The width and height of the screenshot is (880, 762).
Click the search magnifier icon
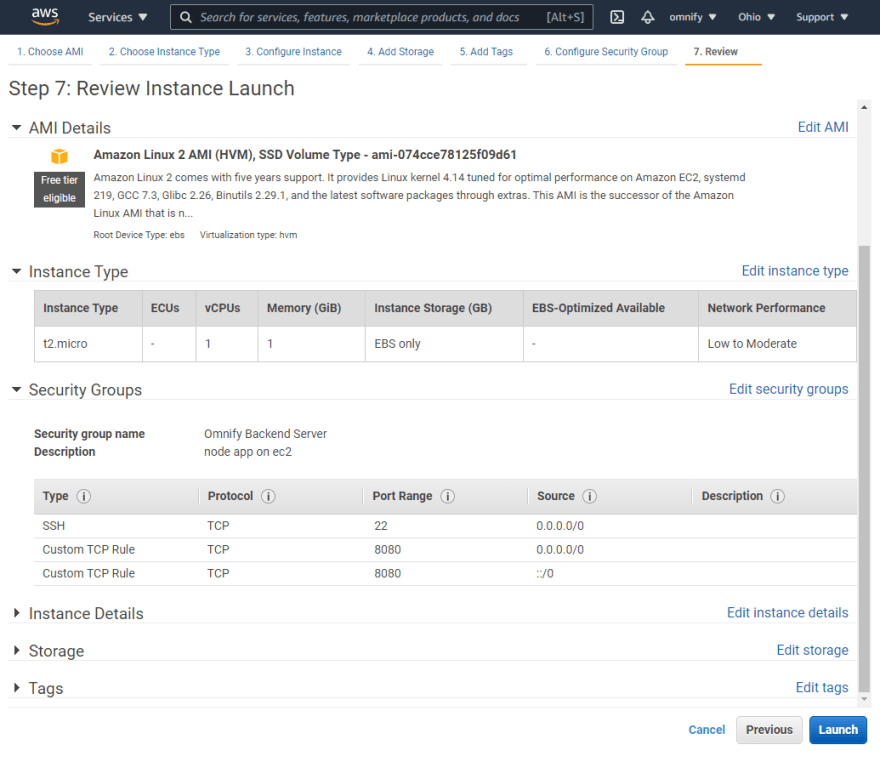coord(186,17)
